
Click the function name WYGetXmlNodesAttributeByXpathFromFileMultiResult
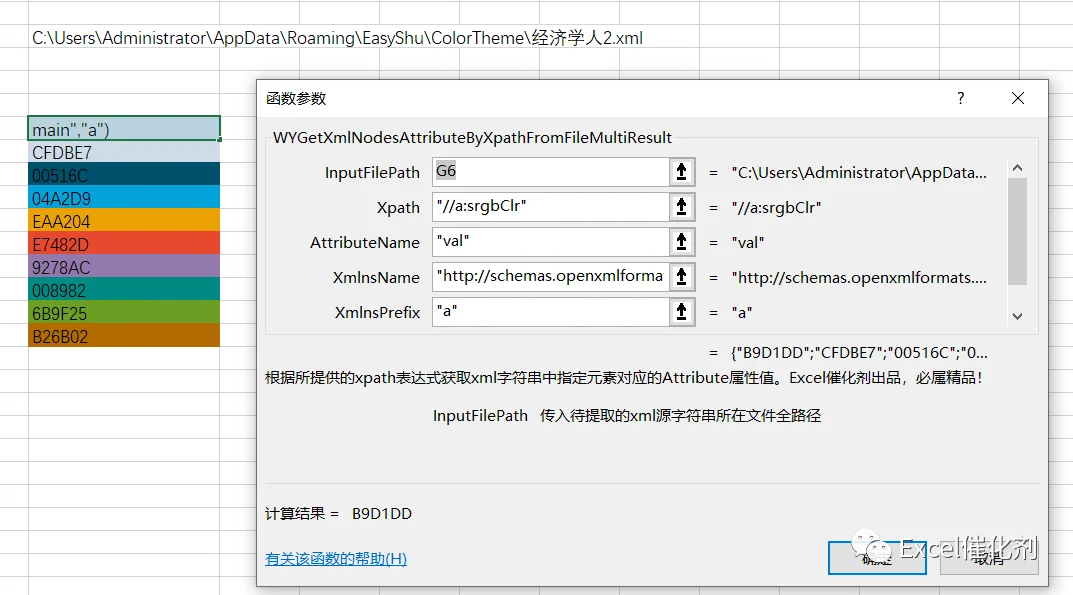coord(472,138)
